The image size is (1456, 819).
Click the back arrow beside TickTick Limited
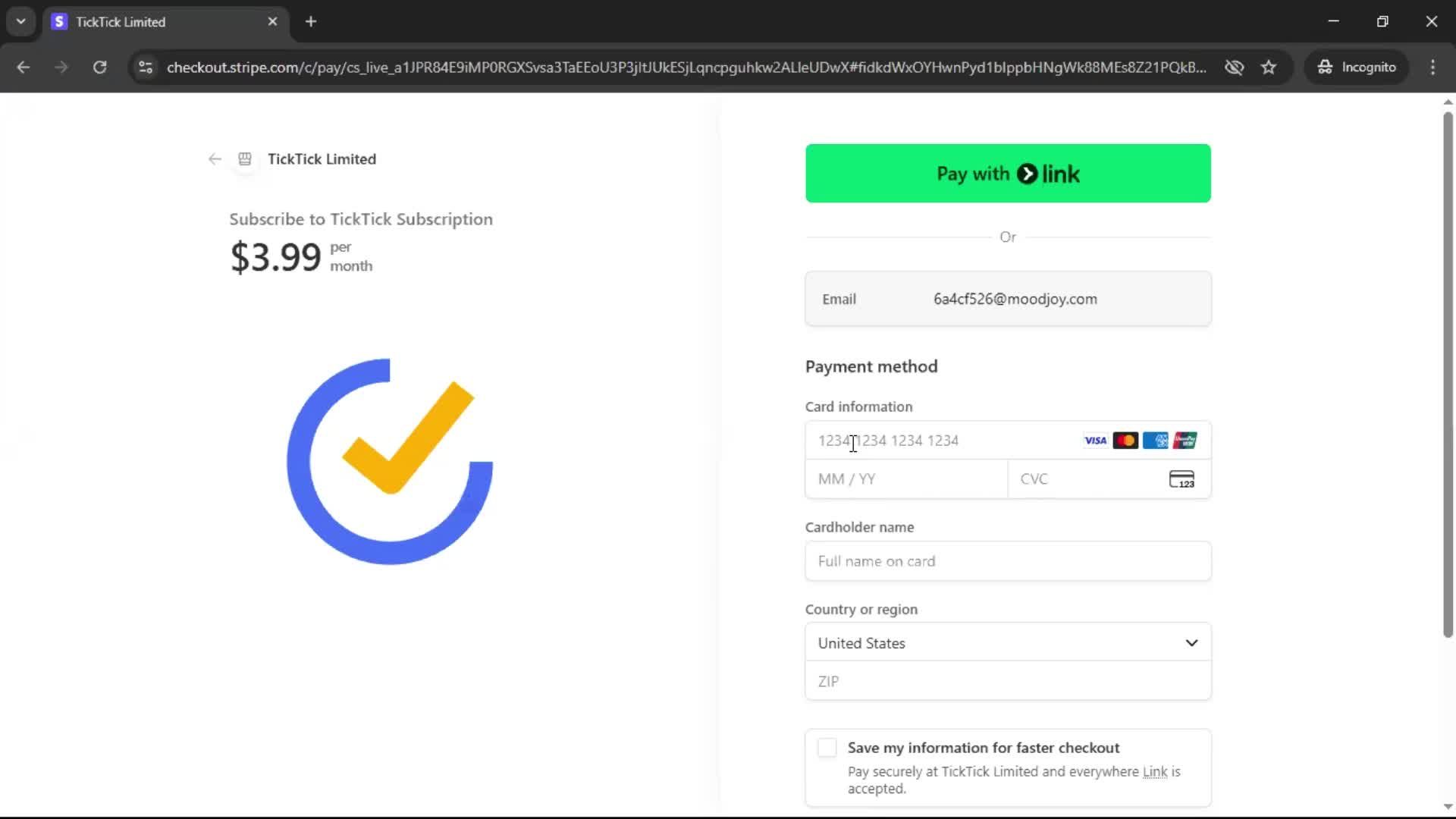[x=215, y=159]
